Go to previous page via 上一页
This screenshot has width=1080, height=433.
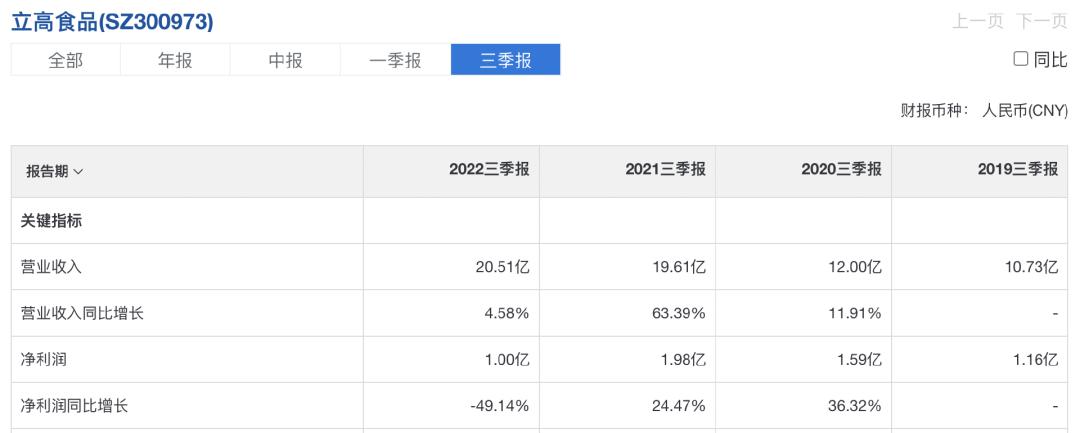pyautogui.click(x=978, y=22)
